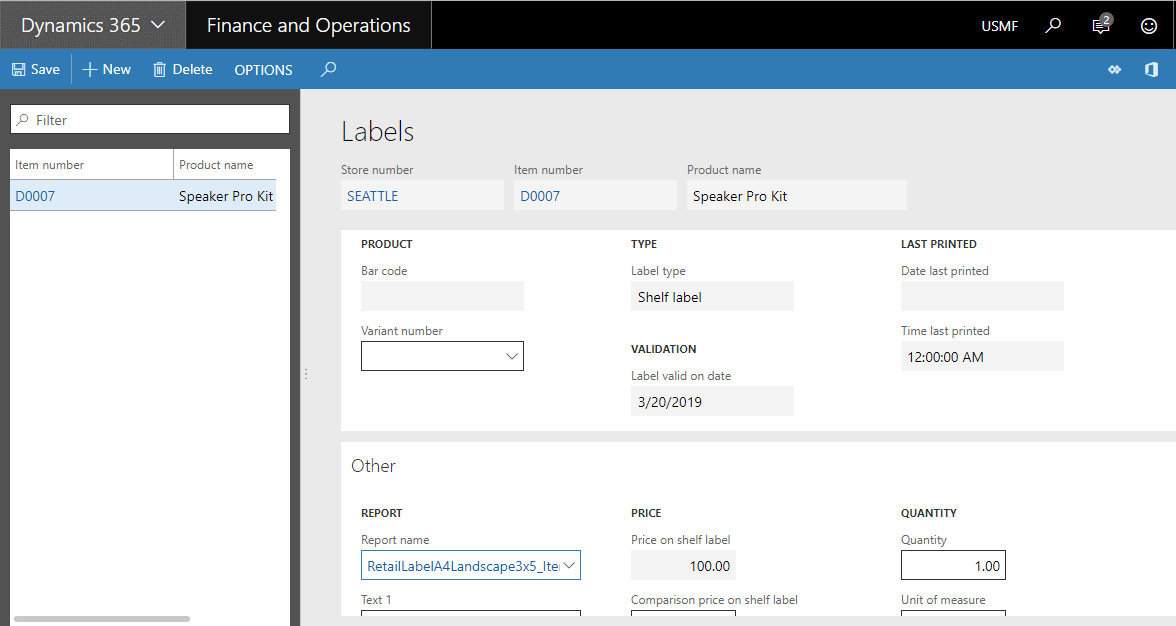Click the Quantity input field

952,566
